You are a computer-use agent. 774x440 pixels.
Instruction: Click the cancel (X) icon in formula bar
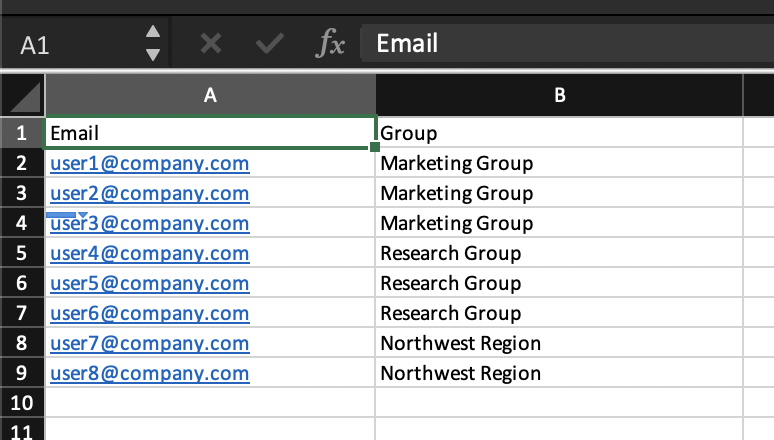[x=211, y=43]
